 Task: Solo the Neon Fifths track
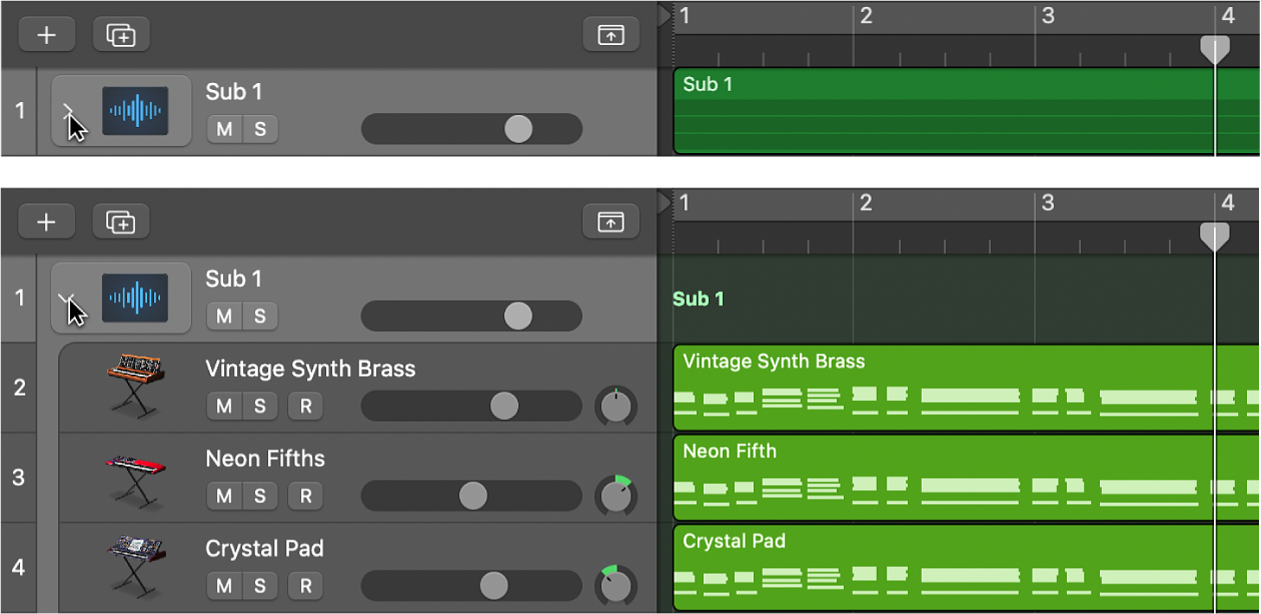tap(260, 496)
